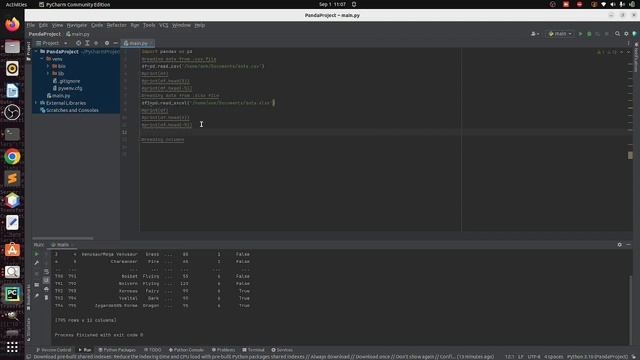
Task: Open Version Control tool window
Action: [x=54, y=350]
